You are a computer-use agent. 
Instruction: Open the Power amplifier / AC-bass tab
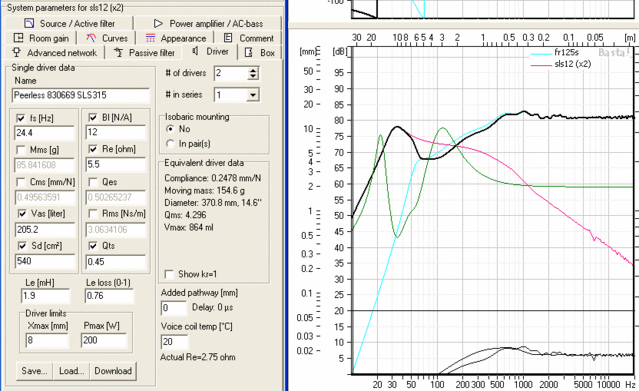click(x=208, y=23)
